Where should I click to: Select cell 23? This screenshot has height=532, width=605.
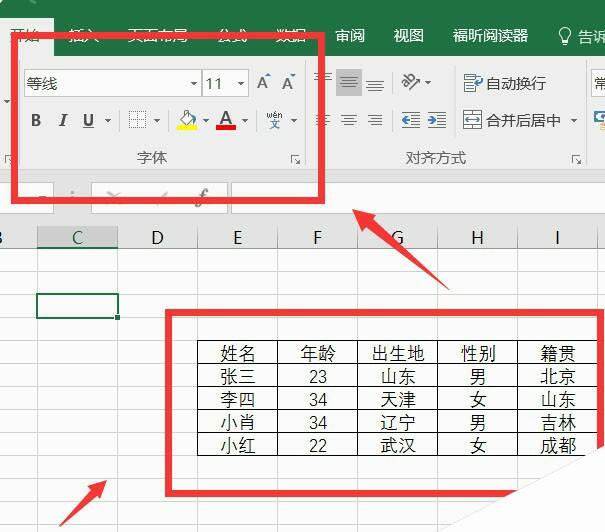[318, 375]
